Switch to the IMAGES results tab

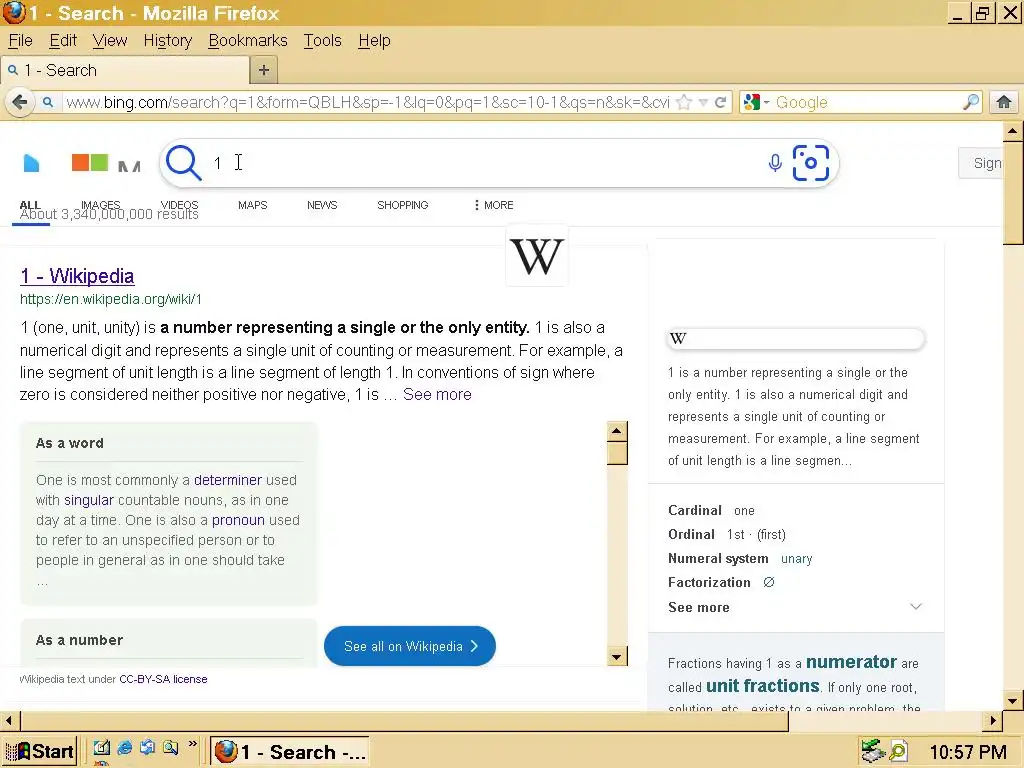click(x=101, y=204)
